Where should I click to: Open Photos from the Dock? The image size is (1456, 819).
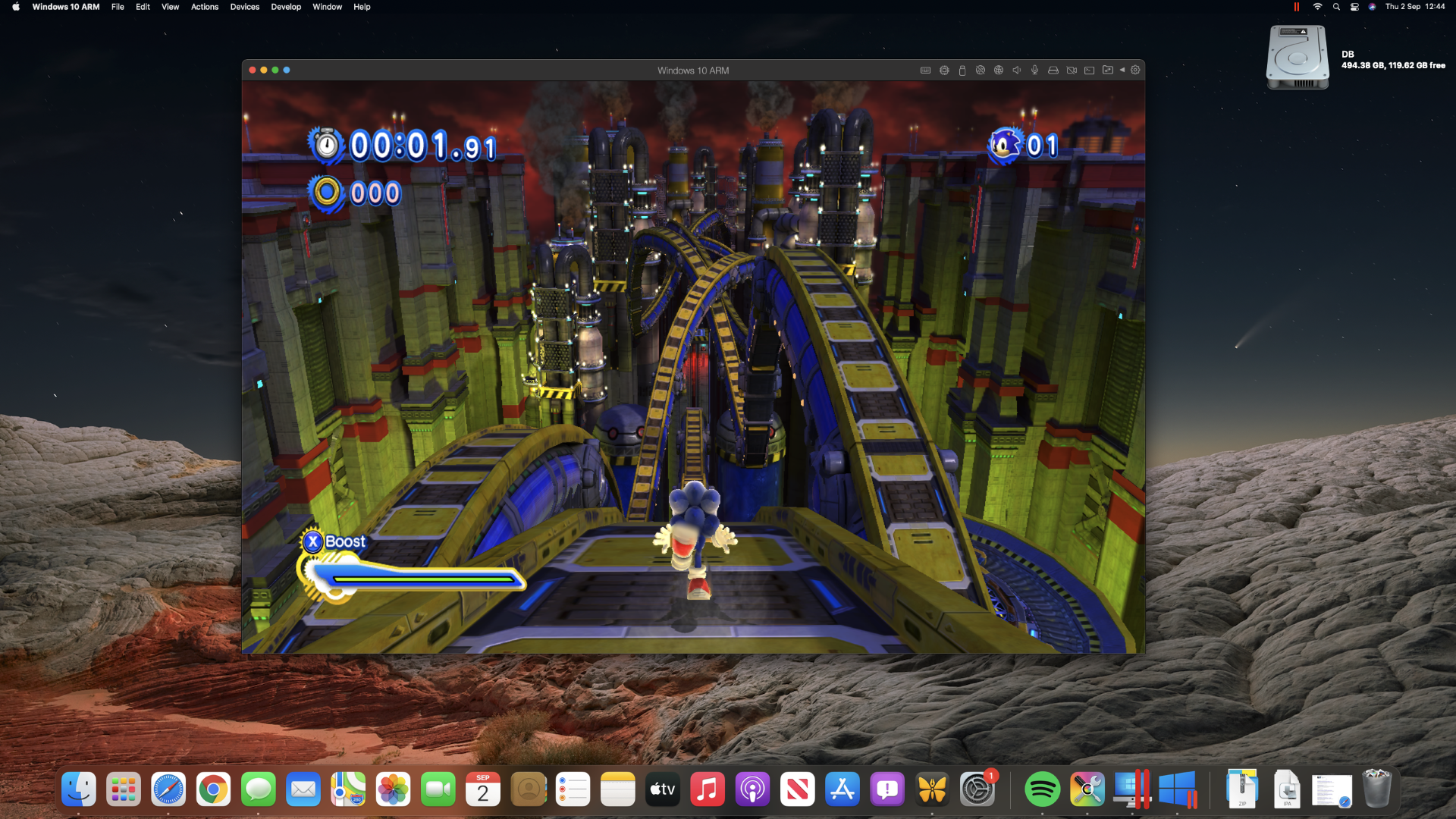(x=393, y=789)
